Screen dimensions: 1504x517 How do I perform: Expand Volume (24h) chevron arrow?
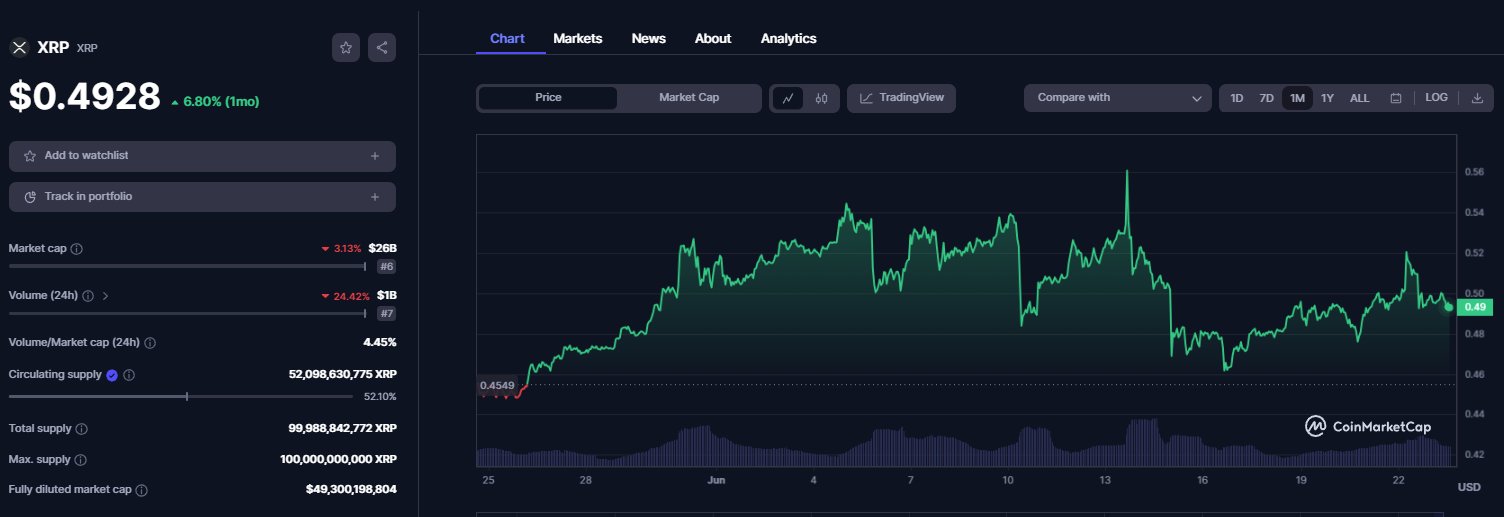point(106,296)
